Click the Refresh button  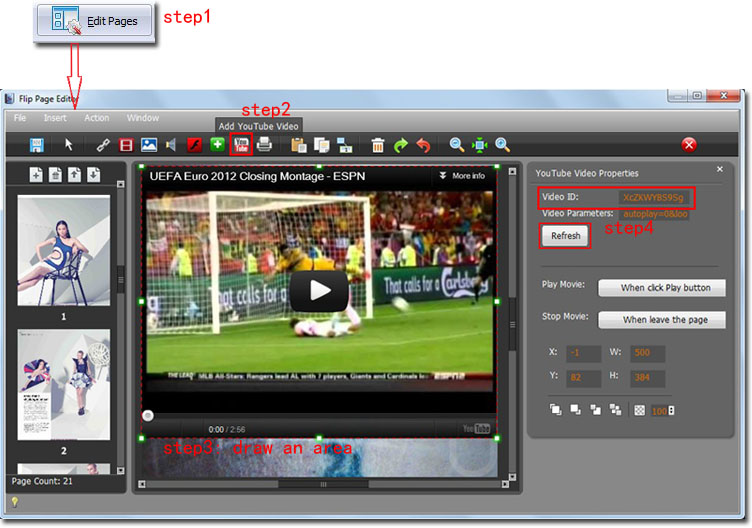point(565,235)
